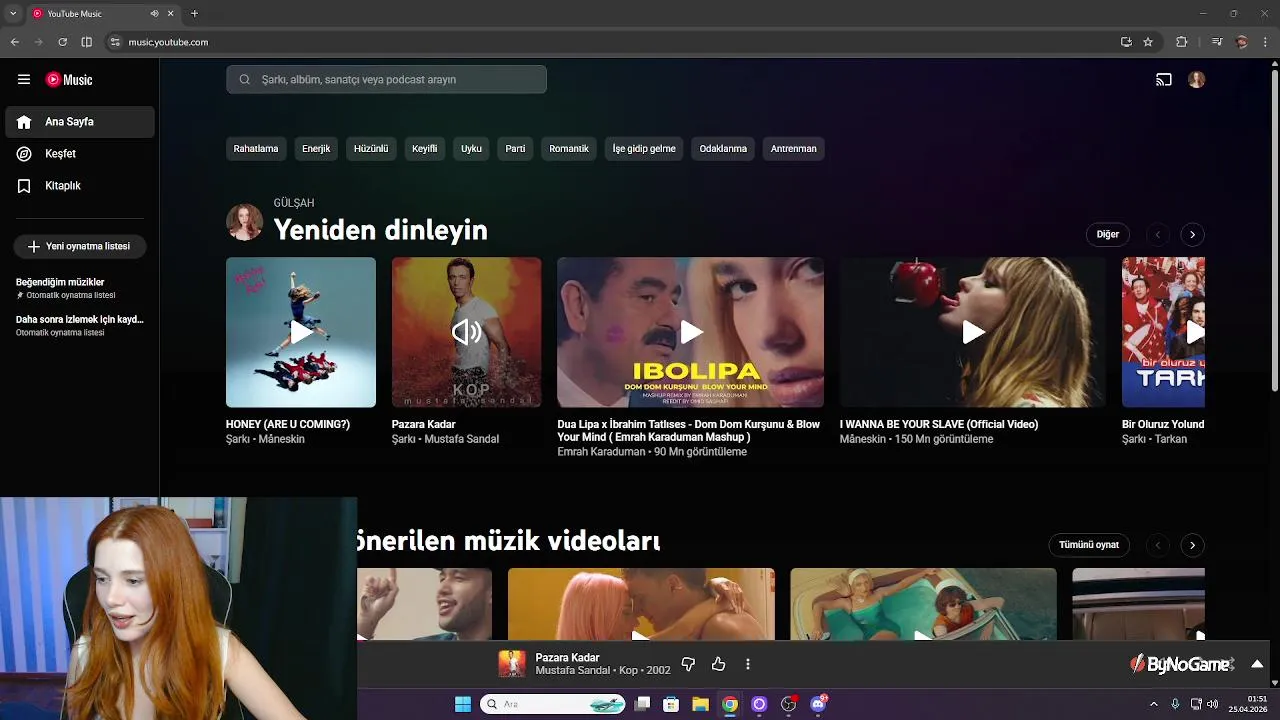
Task: View site information icon beside the URL
Action: [115, 42]
